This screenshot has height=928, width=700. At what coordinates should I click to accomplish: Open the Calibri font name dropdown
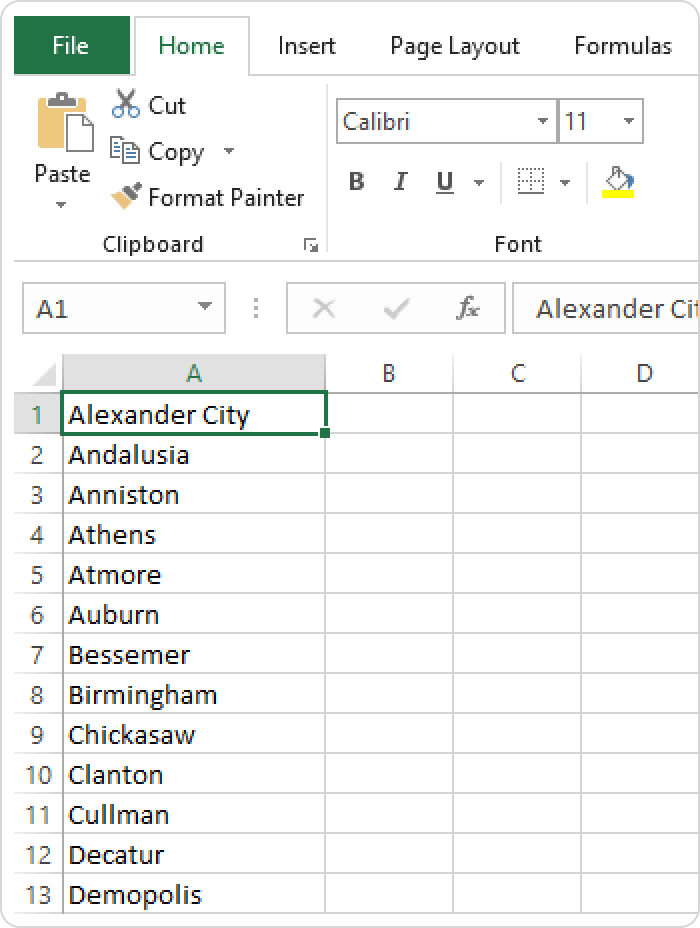coord(543,122)
